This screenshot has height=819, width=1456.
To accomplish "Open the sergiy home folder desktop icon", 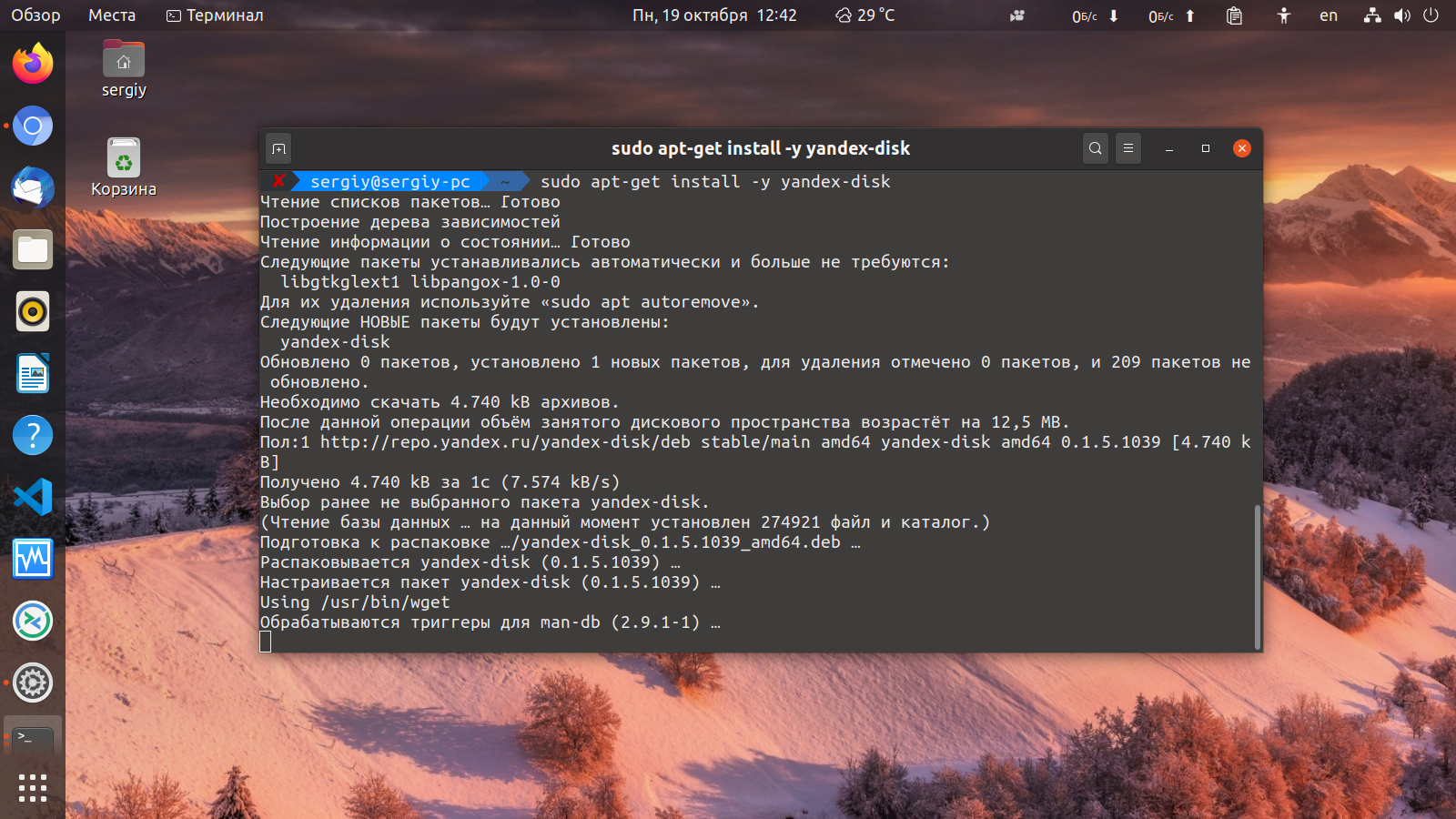I will click(x=124, y=69).
